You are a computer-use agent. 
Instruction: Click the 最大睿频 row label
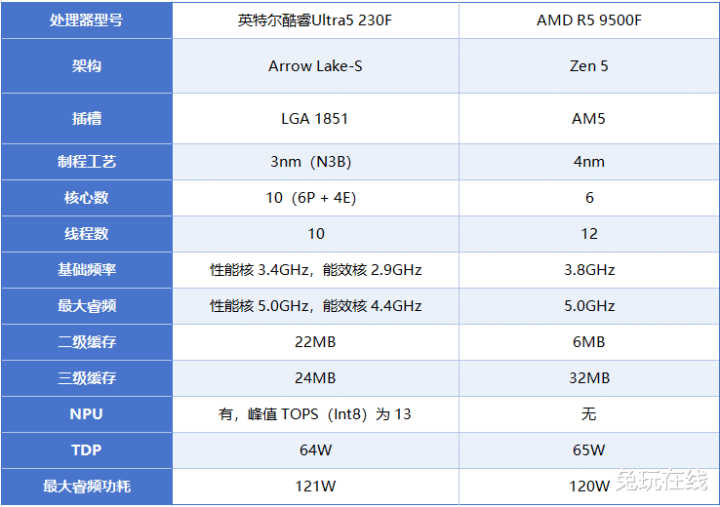(x=87, y=306)
